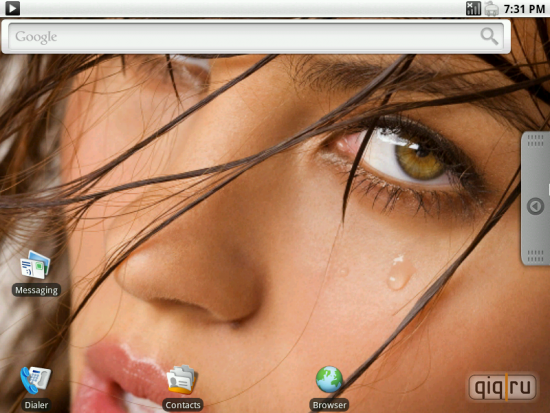Launch the Dialer phone icon
The height and width of the screenshot is (413, 550).
[35, 380]
